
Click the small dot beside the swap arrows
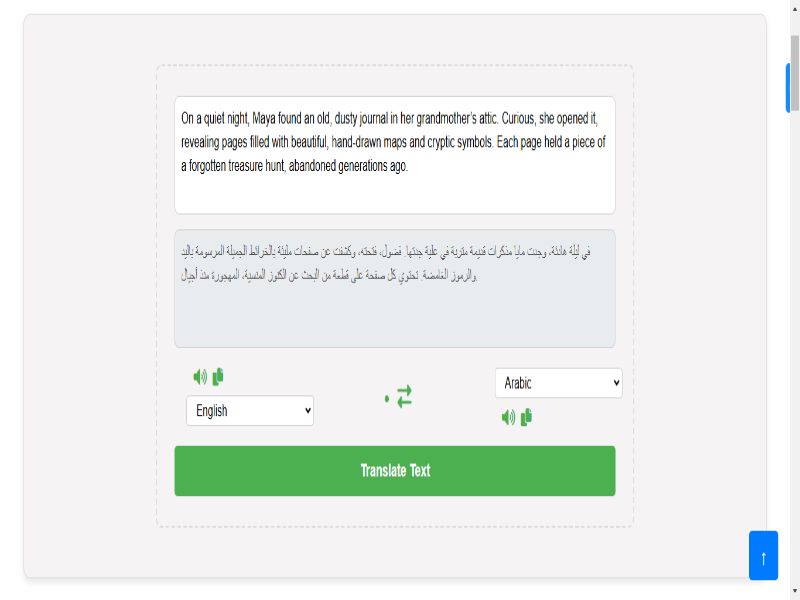point(387,399)
